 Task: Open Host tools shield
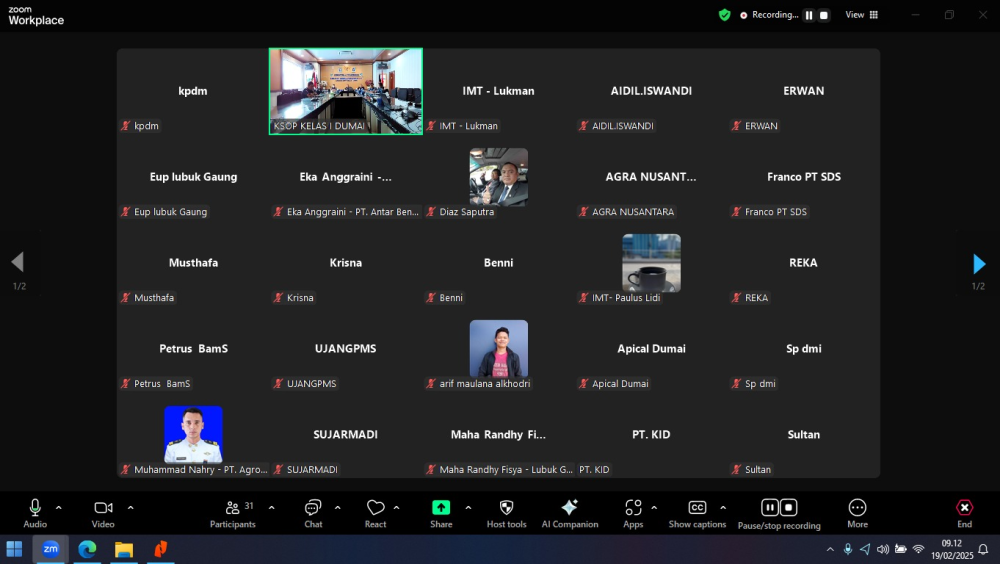[506, 514]
